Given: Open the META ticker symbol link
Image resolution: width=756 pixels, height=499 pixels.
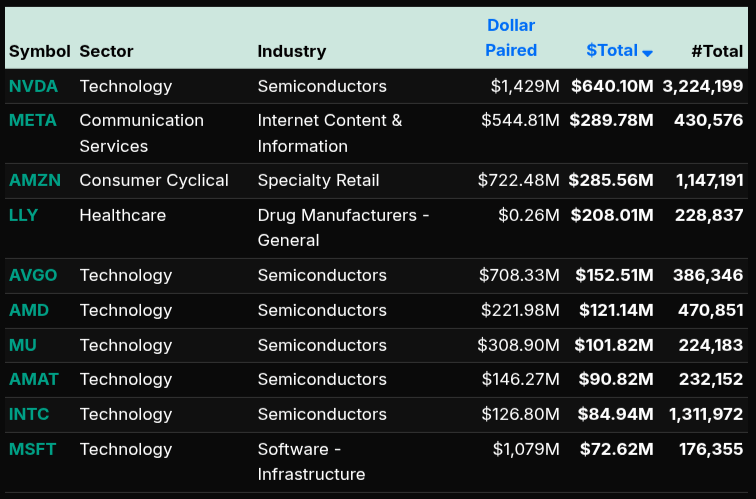Looking at the screenshot, I should (x=33, y=120).
